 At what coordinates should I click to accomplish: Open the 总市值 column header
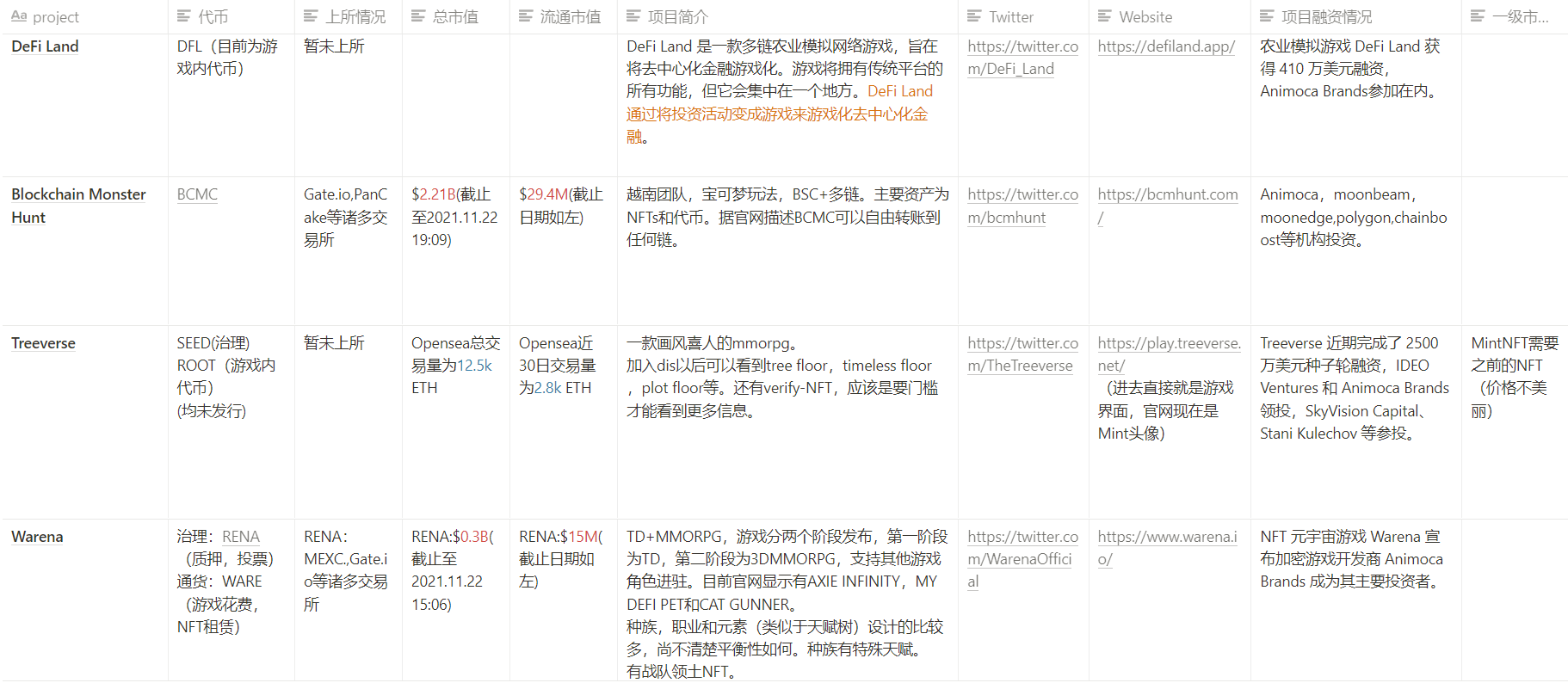coord(456,16)
